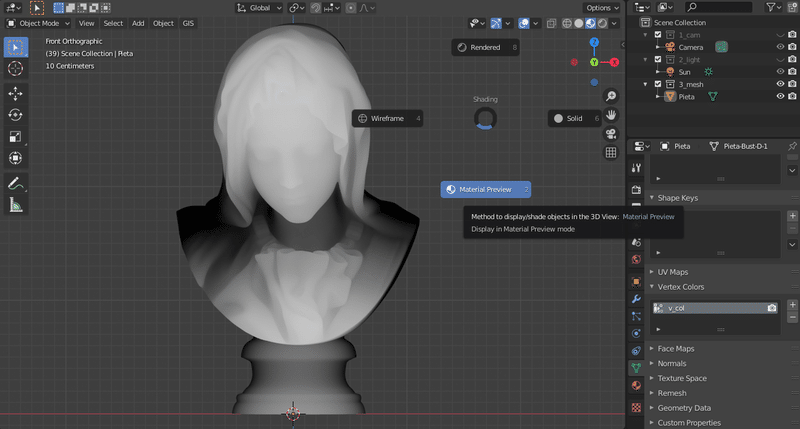Open the Select menu

point(113,23)
